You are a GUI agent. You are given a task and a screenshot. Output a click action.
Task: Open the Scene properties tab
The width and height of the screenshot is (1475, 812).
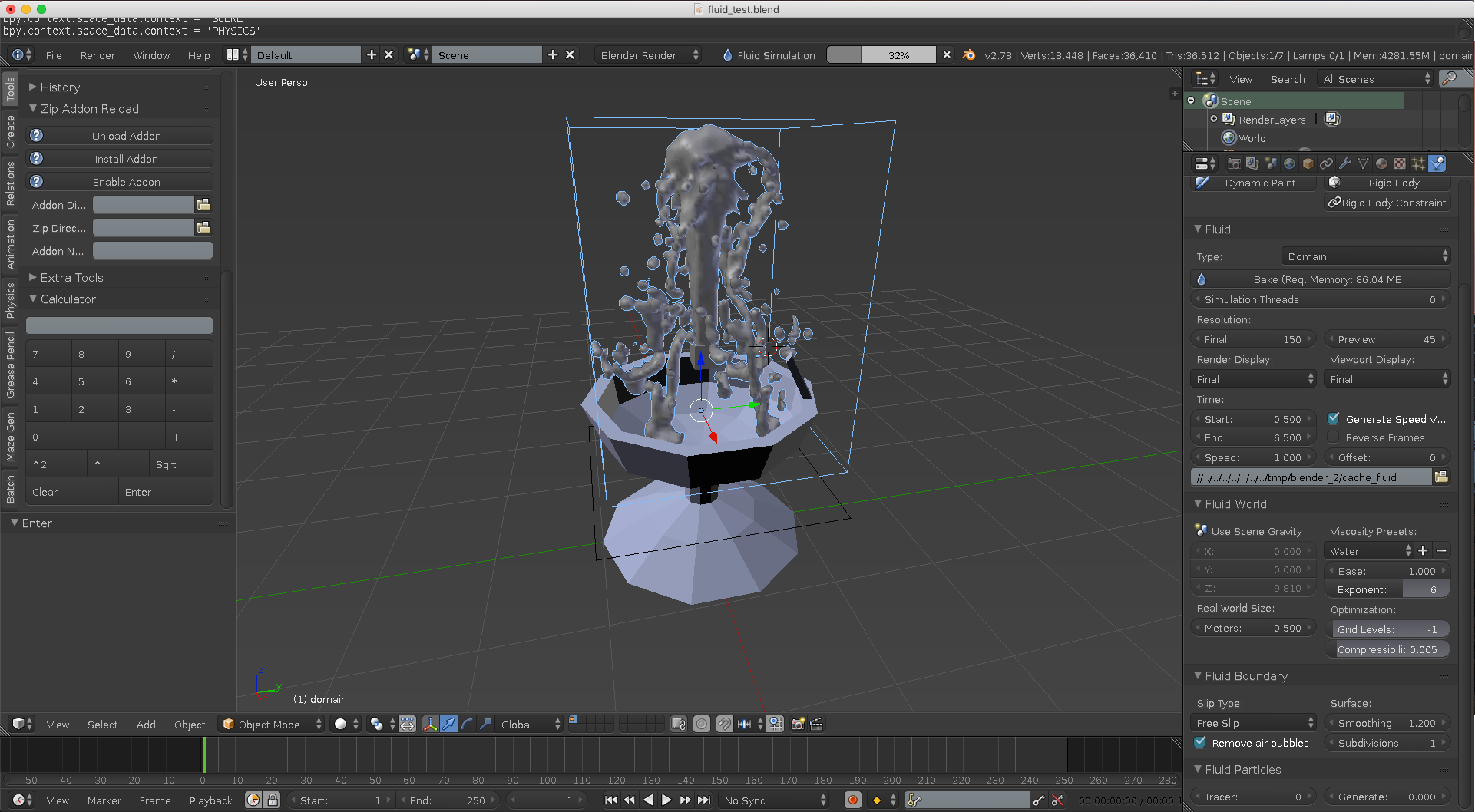1271,163
